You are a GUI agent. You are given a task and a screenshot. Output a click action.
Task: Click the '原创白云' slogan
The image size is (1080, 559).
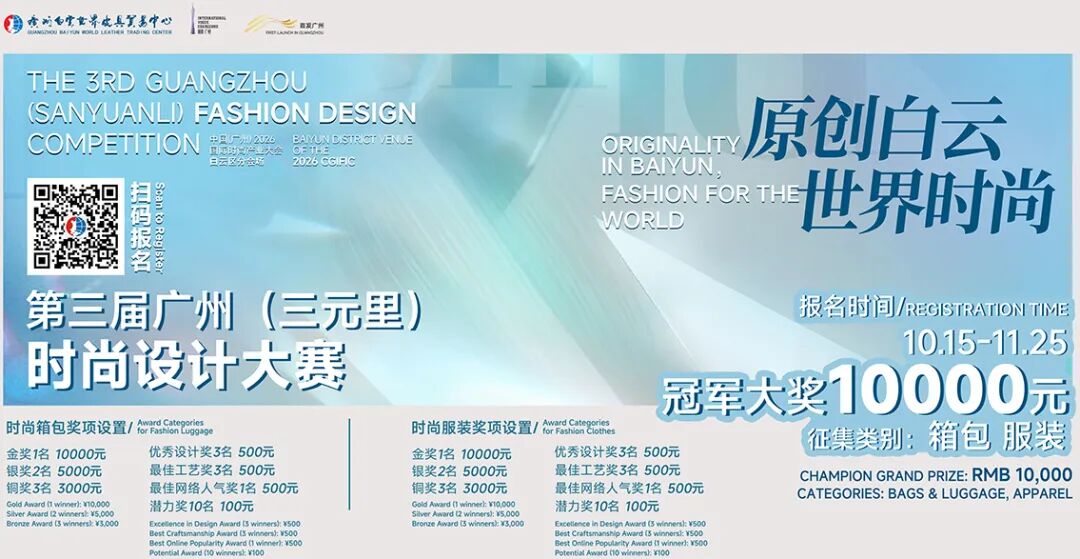(x=873, y=129)
